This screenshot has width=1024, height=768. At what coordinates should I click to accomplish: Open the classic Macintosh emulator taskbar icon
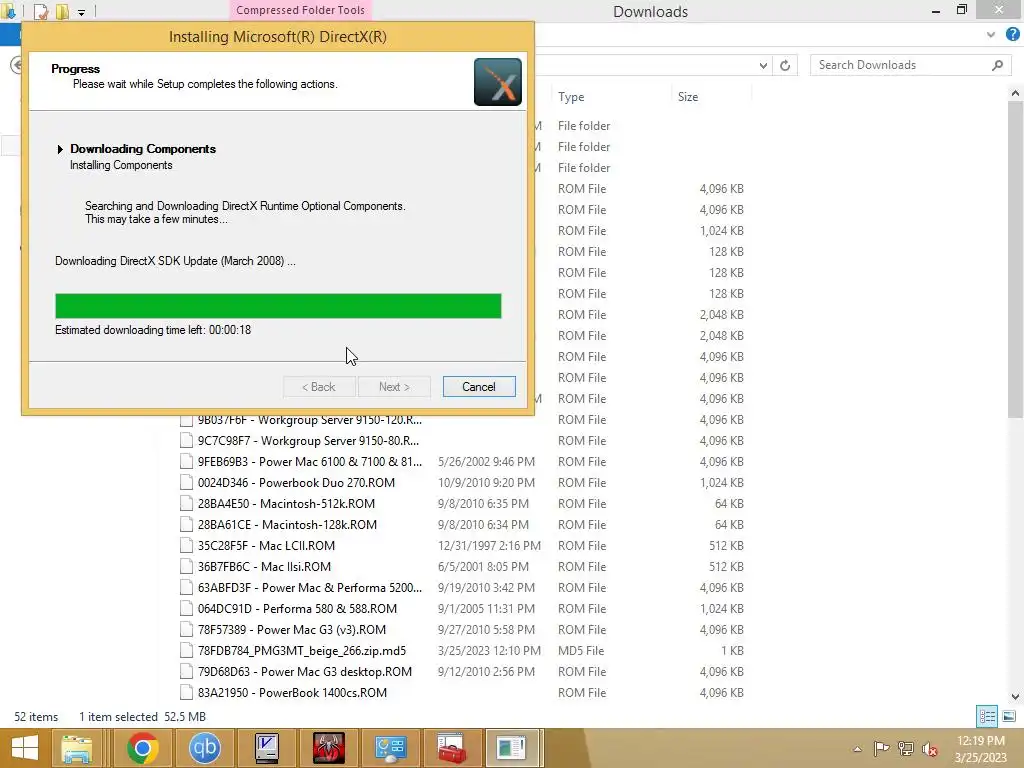point(266,748)
